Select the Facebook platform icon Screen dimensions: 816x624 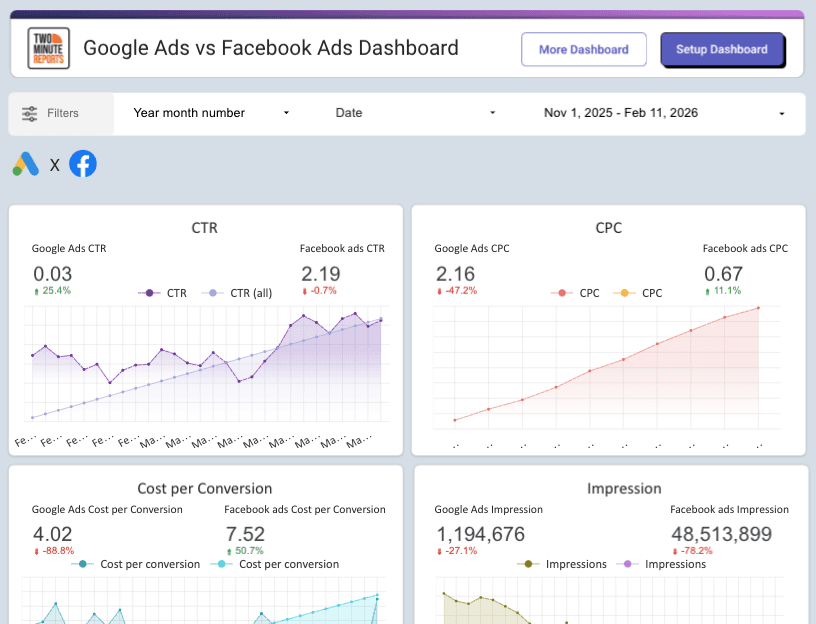[x=82, y=164]
